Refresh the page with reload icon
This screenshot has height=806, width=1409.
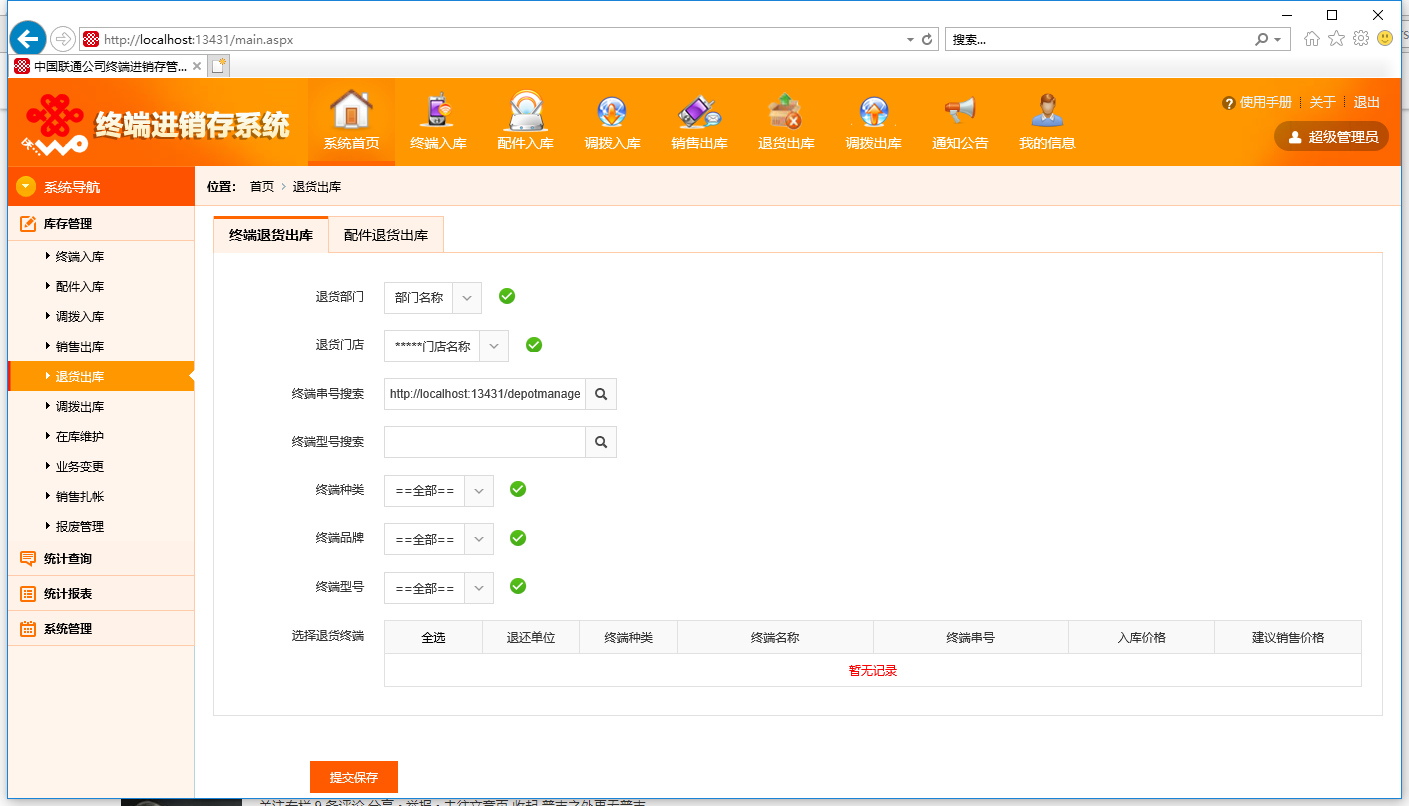(927, 40)
